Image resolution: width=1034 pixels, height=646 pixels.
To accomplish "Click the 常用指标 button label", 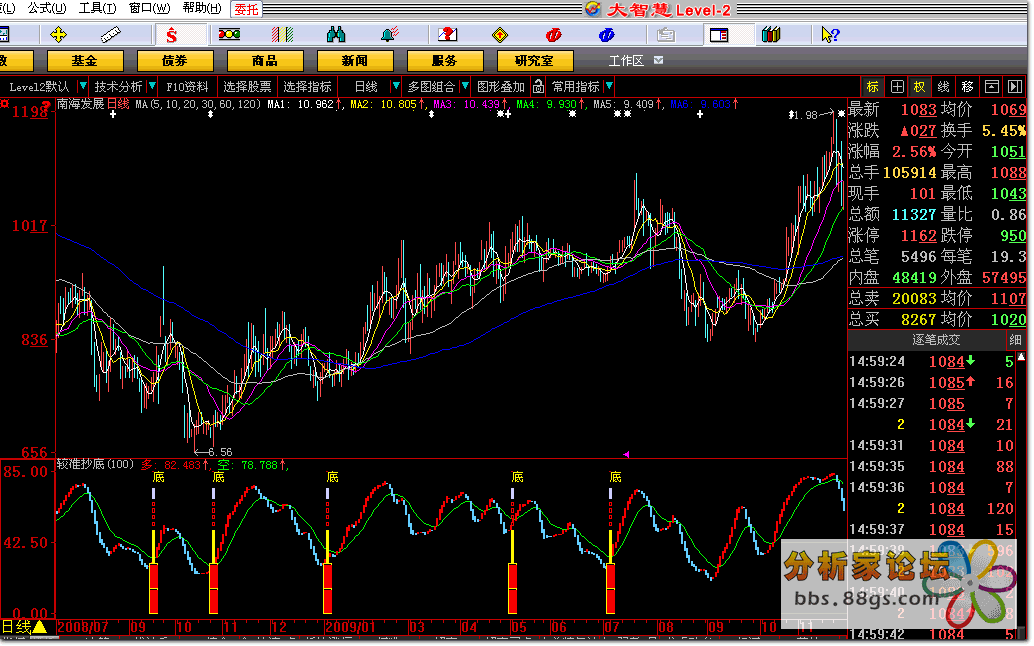I will pyautogui.click(x=576, y=86).
